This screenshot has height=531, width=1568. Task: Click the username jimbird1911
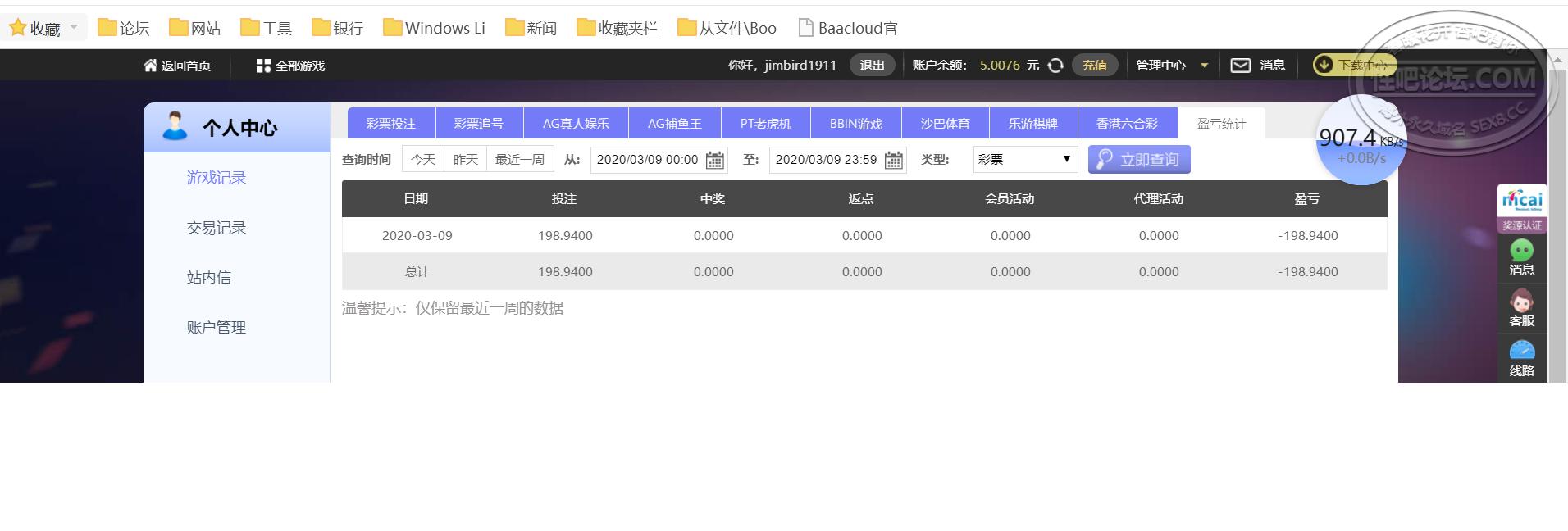pyautogui.click(x=800, y=66)
